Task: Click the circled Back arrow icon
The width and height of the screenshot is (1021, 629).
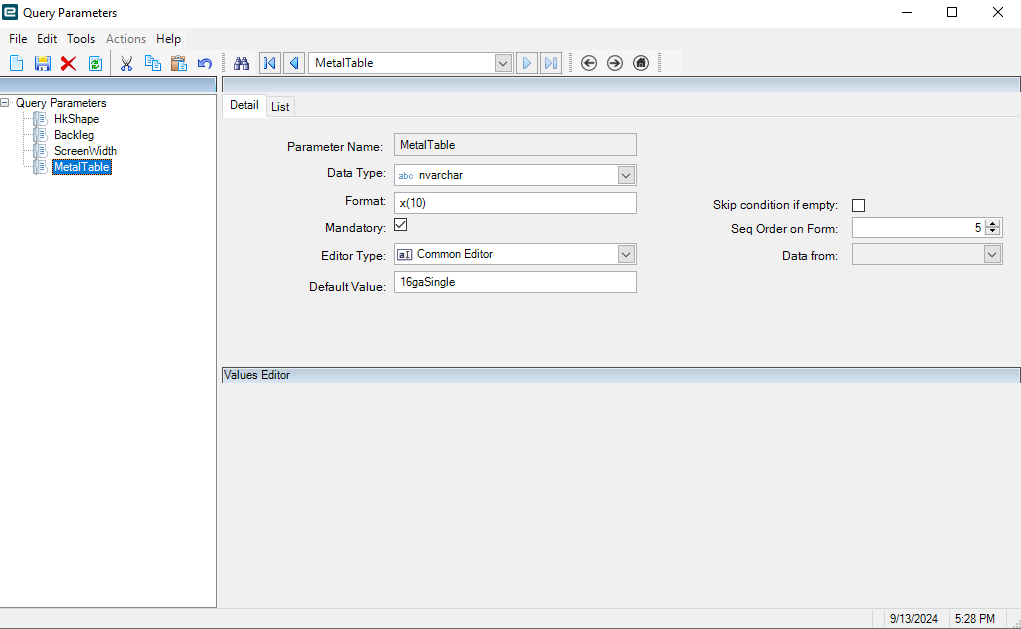Action: pos(589,63)
